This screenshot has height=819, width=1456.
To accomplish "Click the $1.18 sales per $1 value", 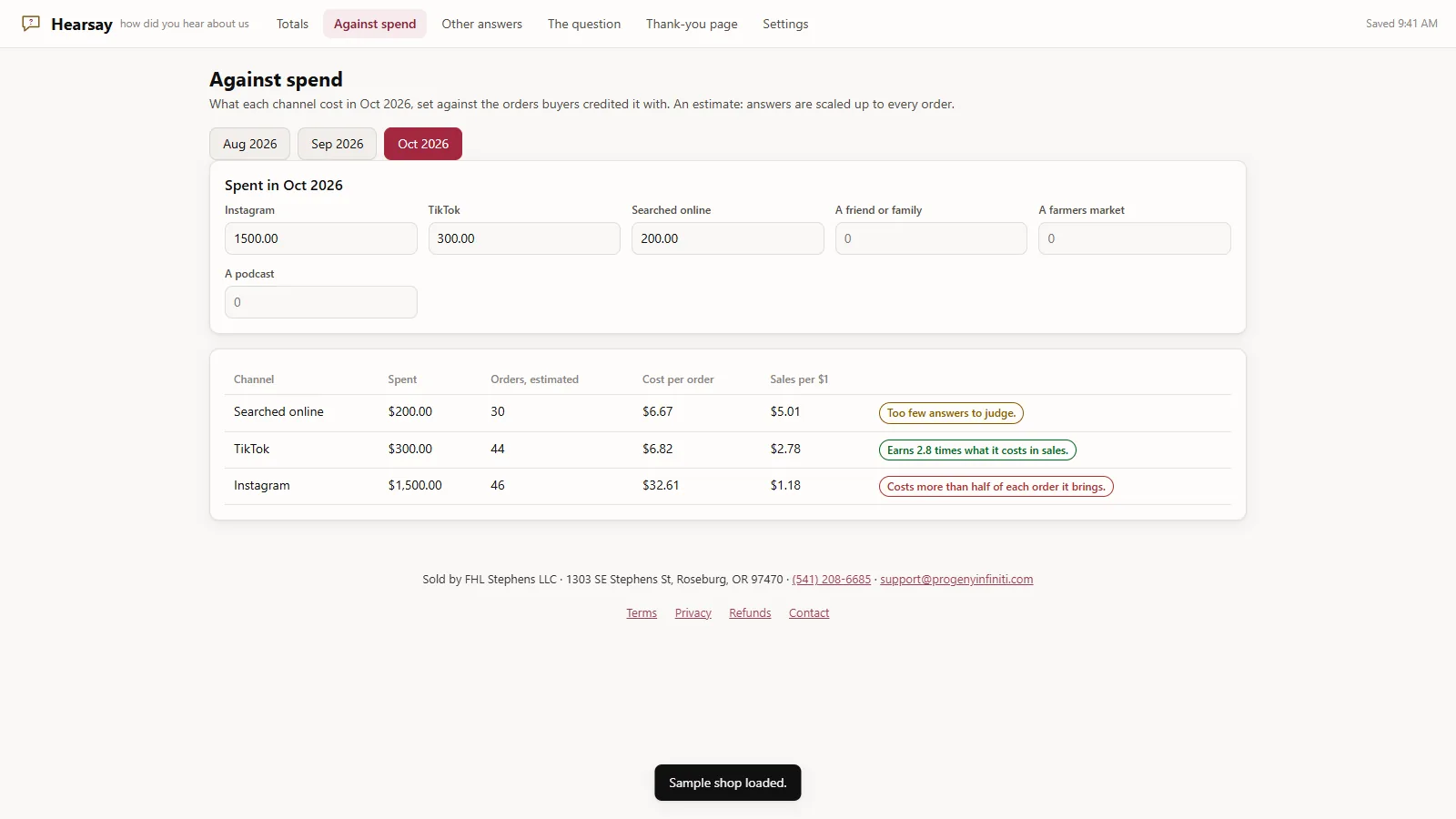I will 785,486.
